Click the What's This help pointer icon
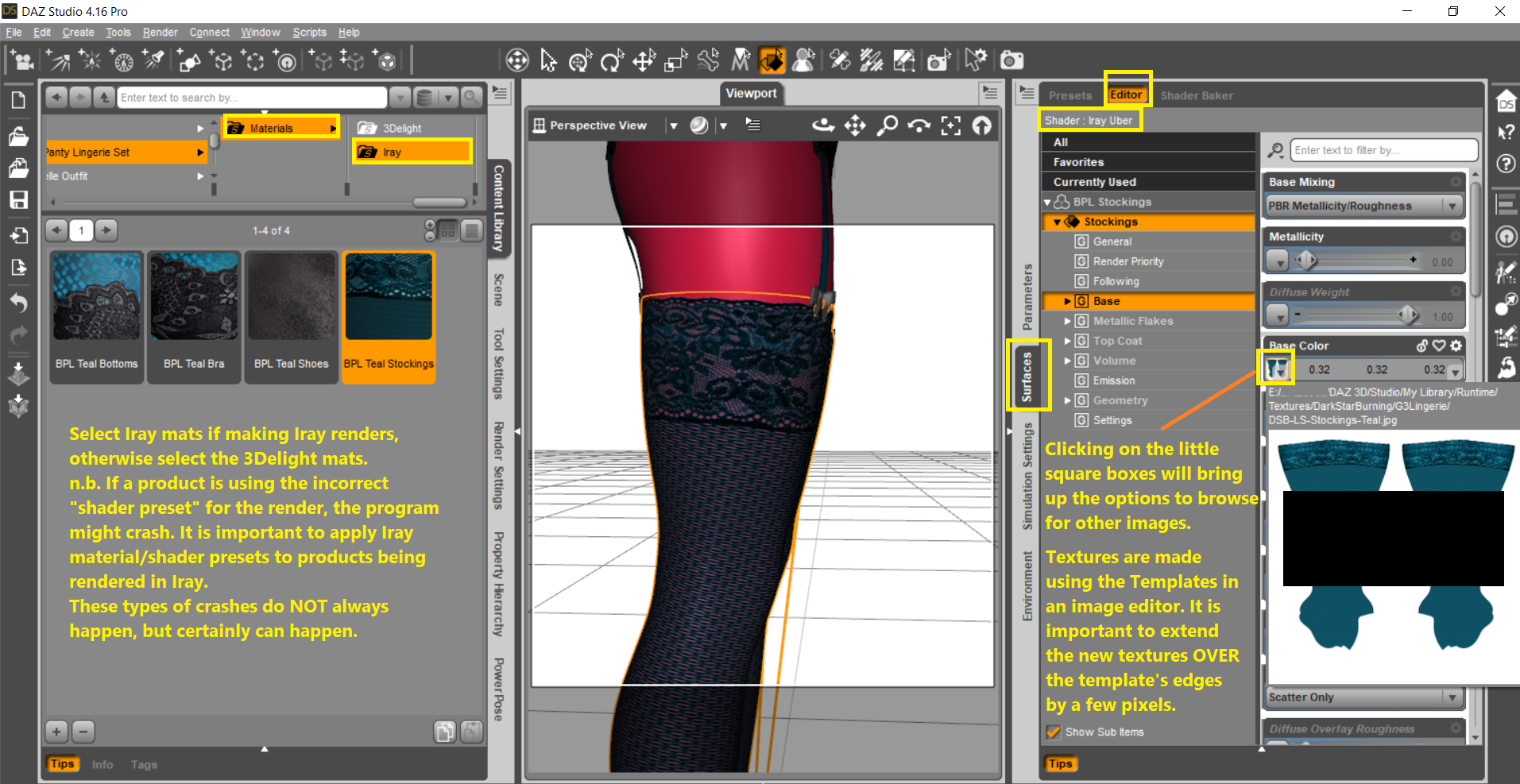The width and height of the screenshot is (1520, 784). 1506,133
